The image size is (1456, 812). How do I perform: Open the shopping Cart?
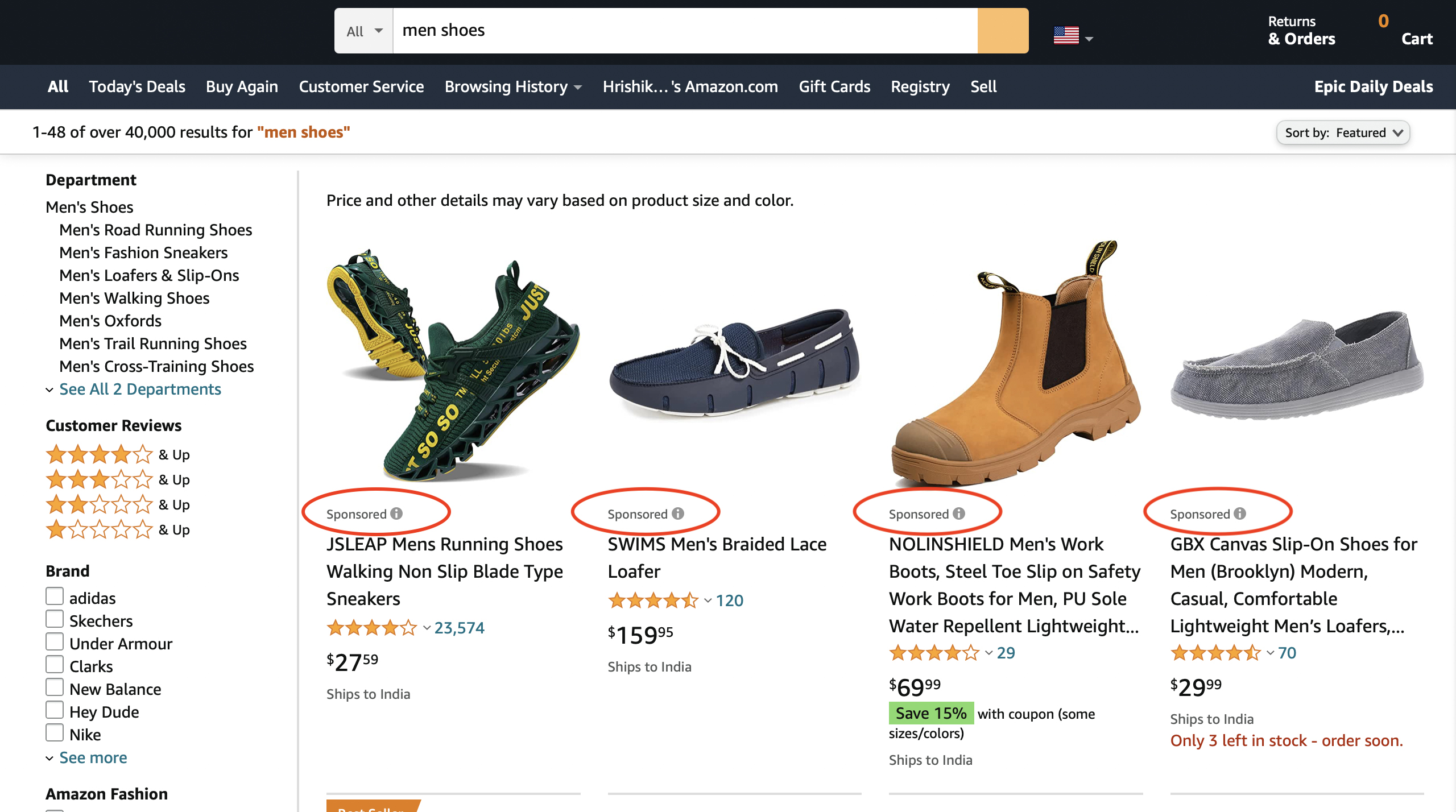tap(1405, 31)
